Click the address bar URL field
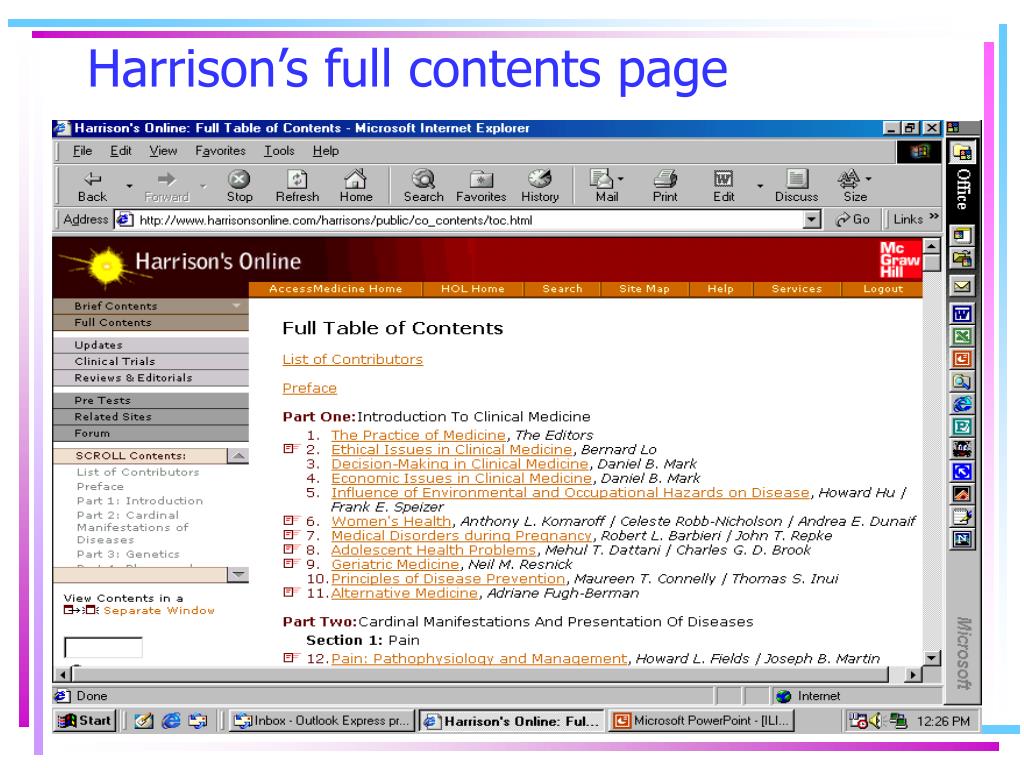The height and width of the screenshot is (768, 1024). (x=460, y=220)
